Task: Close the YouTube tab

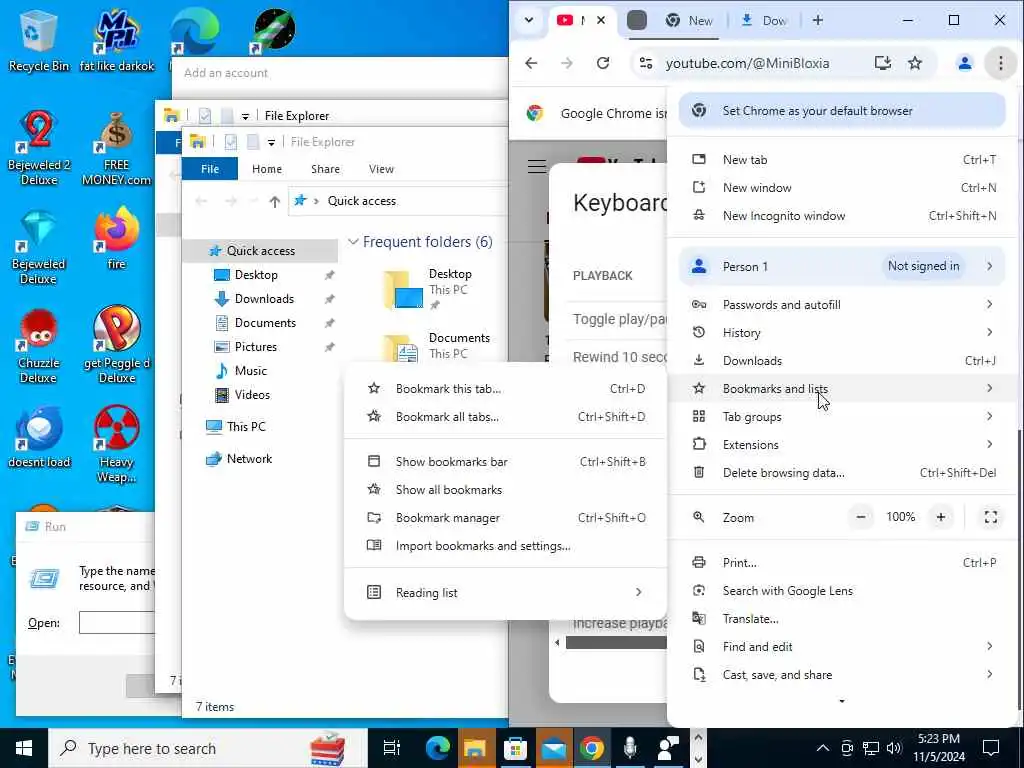Action: tap(601, 20)
